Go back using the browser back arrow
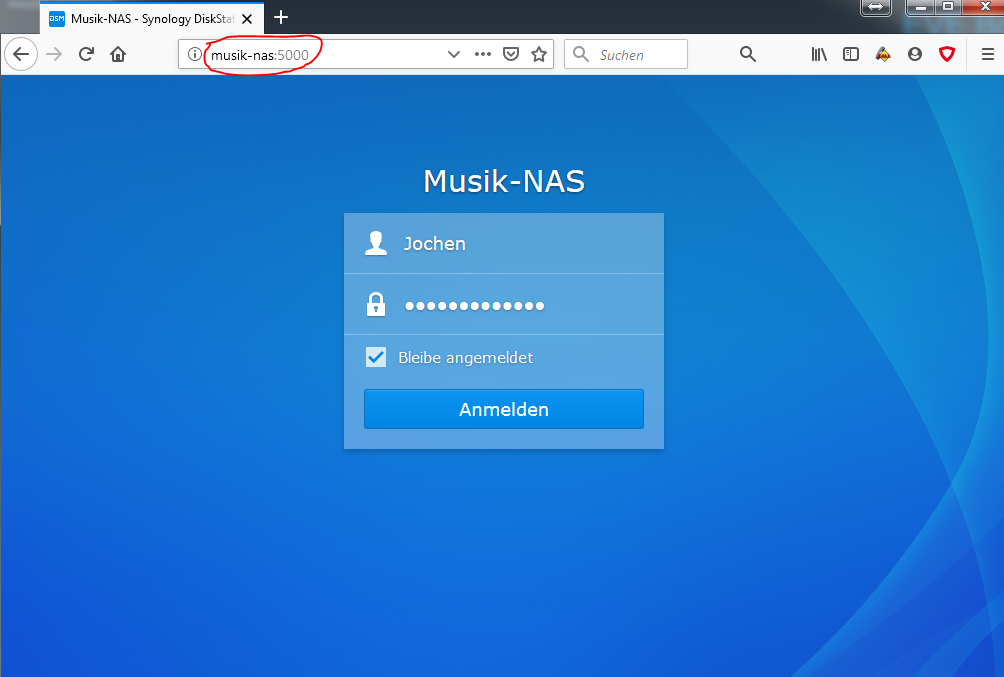 [21, 54]
